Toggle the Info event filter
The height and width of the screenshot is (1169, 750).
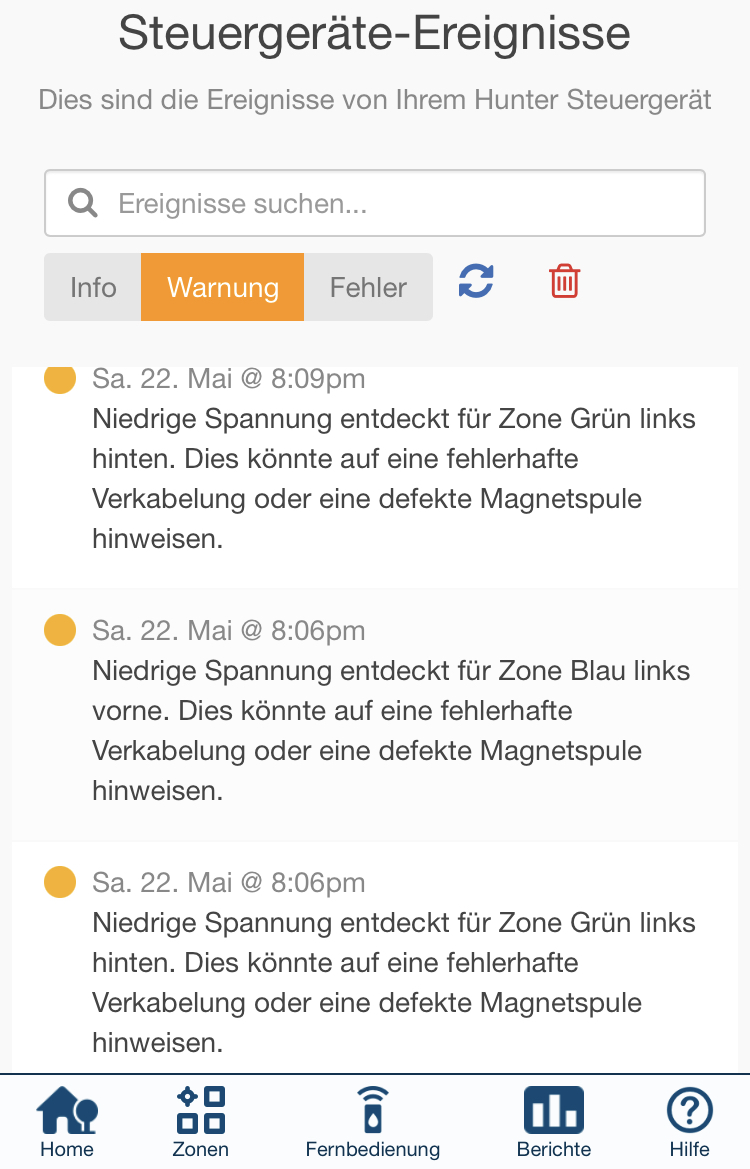[x=92, y=287]
